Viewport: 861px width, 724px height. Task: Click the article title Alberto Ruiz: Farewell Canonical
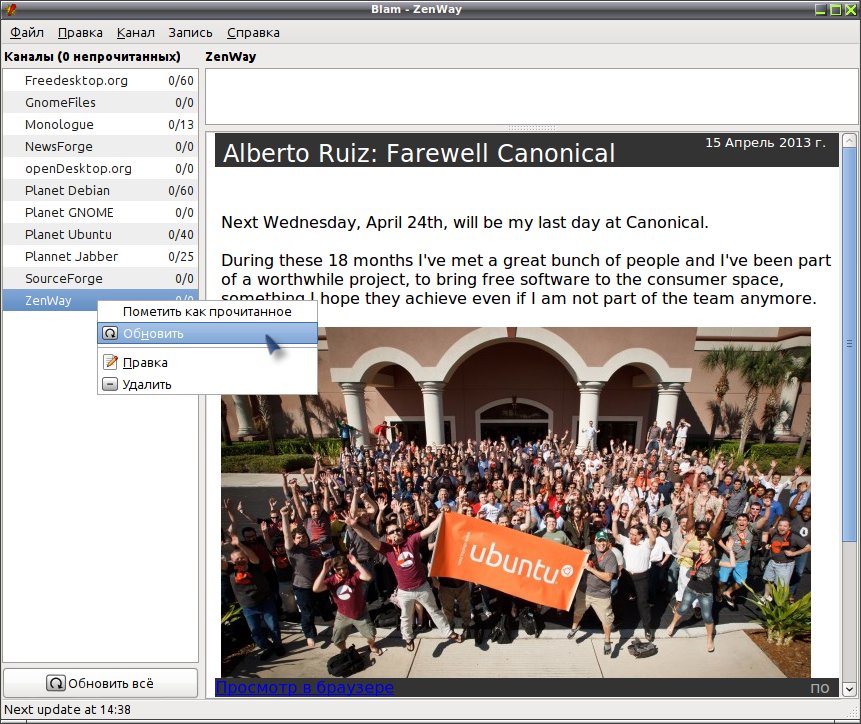pyautogui.click(x=419, y=153)
